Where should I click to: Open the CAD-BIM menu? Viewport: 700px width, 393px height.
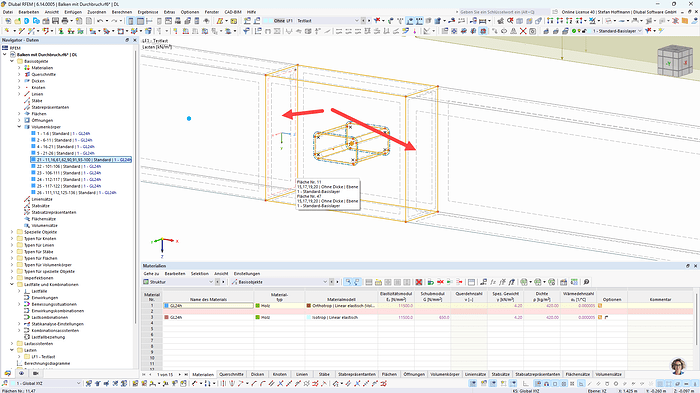click(x=233, y=12)
